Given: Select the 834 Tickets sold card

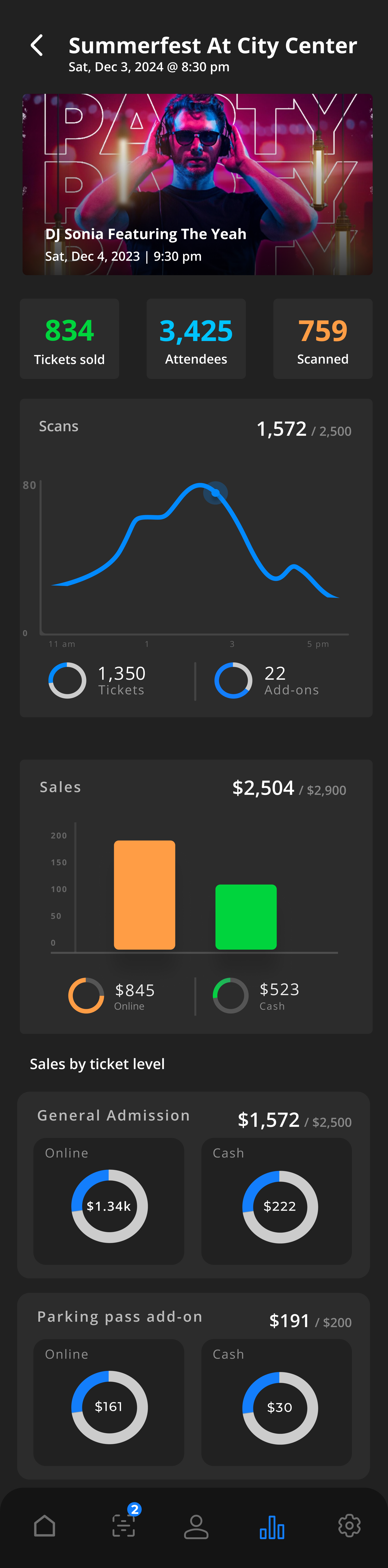Looking at the screenshot, I should point(69,339).
